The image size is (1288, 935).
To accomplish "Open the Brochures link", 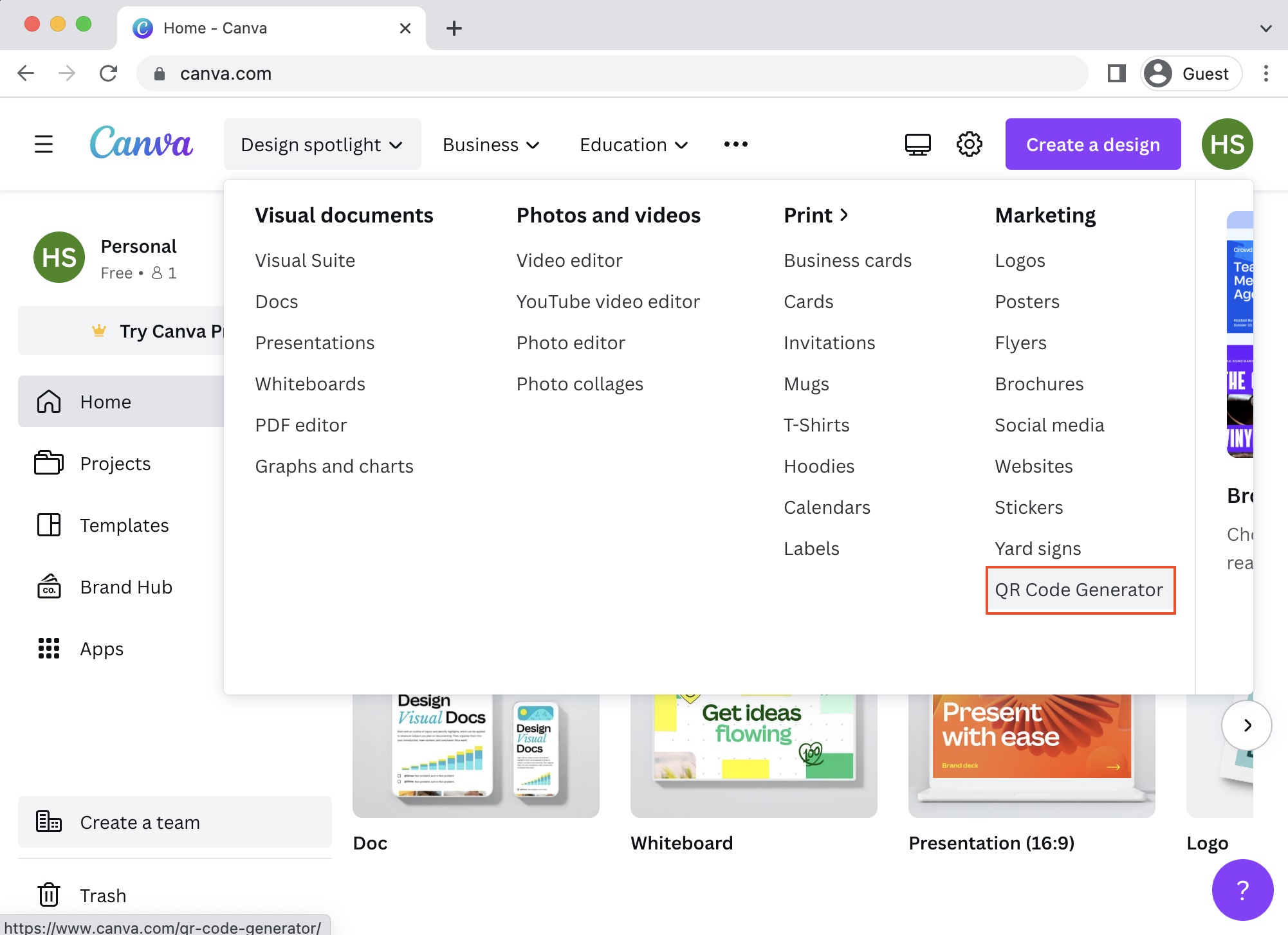I will tap(1039, 383).
